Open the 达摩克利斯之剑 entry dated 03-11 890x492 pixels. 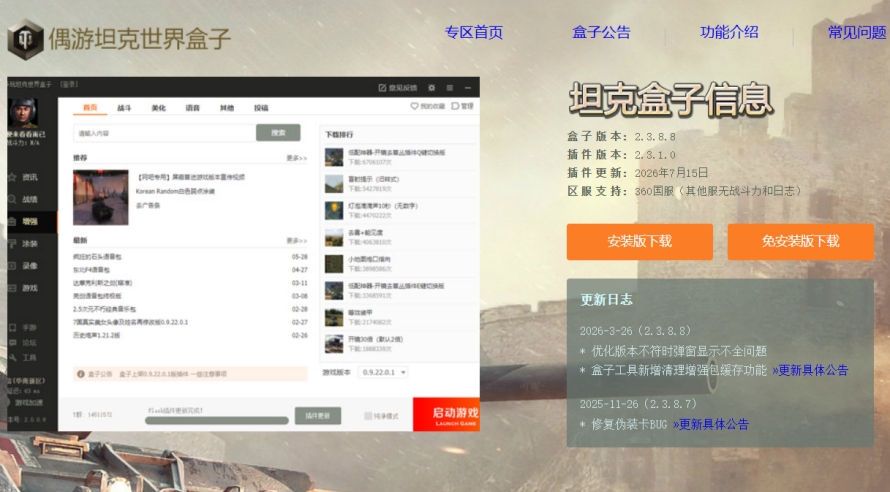tap(103, 283)
